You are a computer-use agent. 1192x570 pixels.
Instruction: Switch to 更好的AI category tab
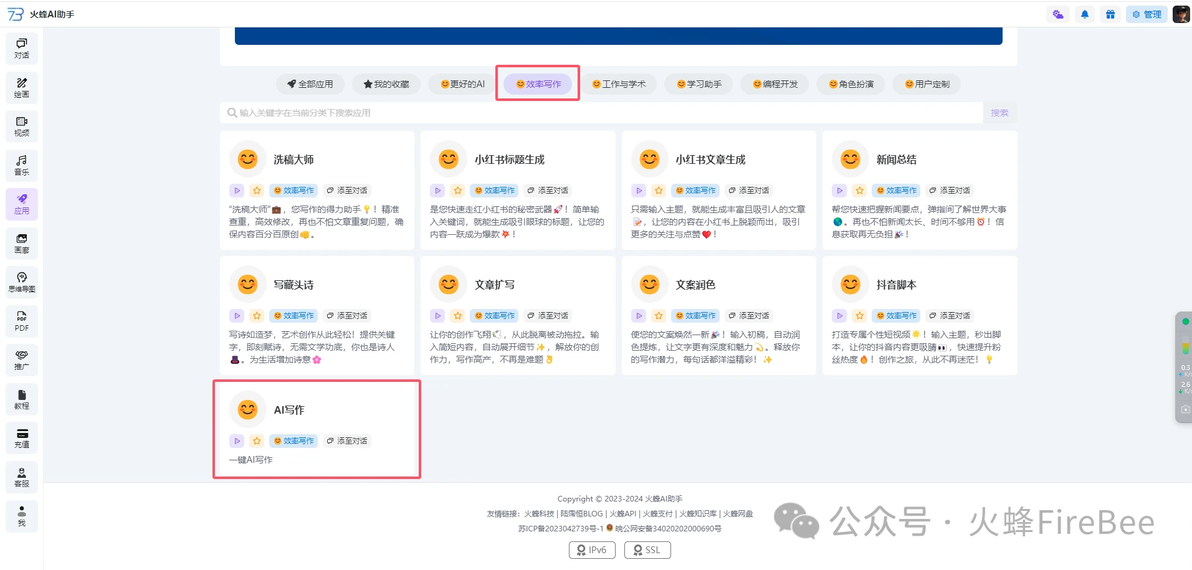click(x=462, y=84)
